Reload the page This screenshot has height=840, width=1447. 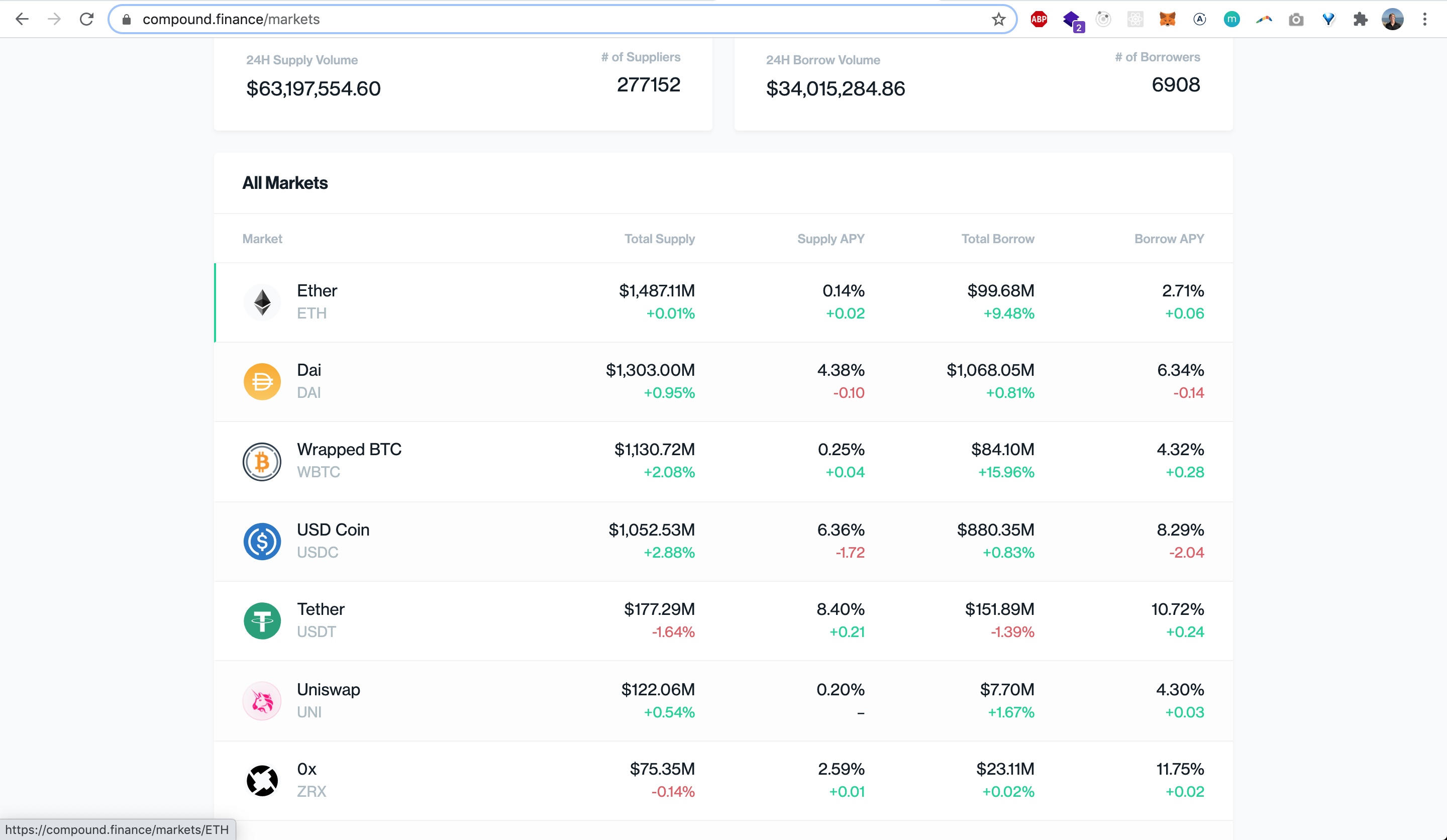point(87,20)
